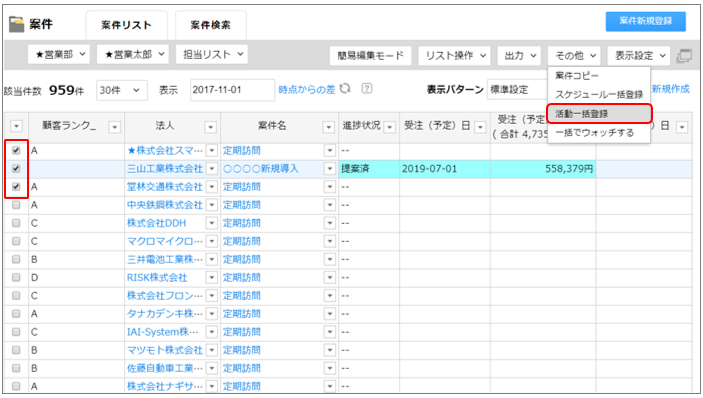Image resolution: width=703 pixels, height=398 pixels.
Task: Click the 案件 folder icon
Action: coord(17,24)
